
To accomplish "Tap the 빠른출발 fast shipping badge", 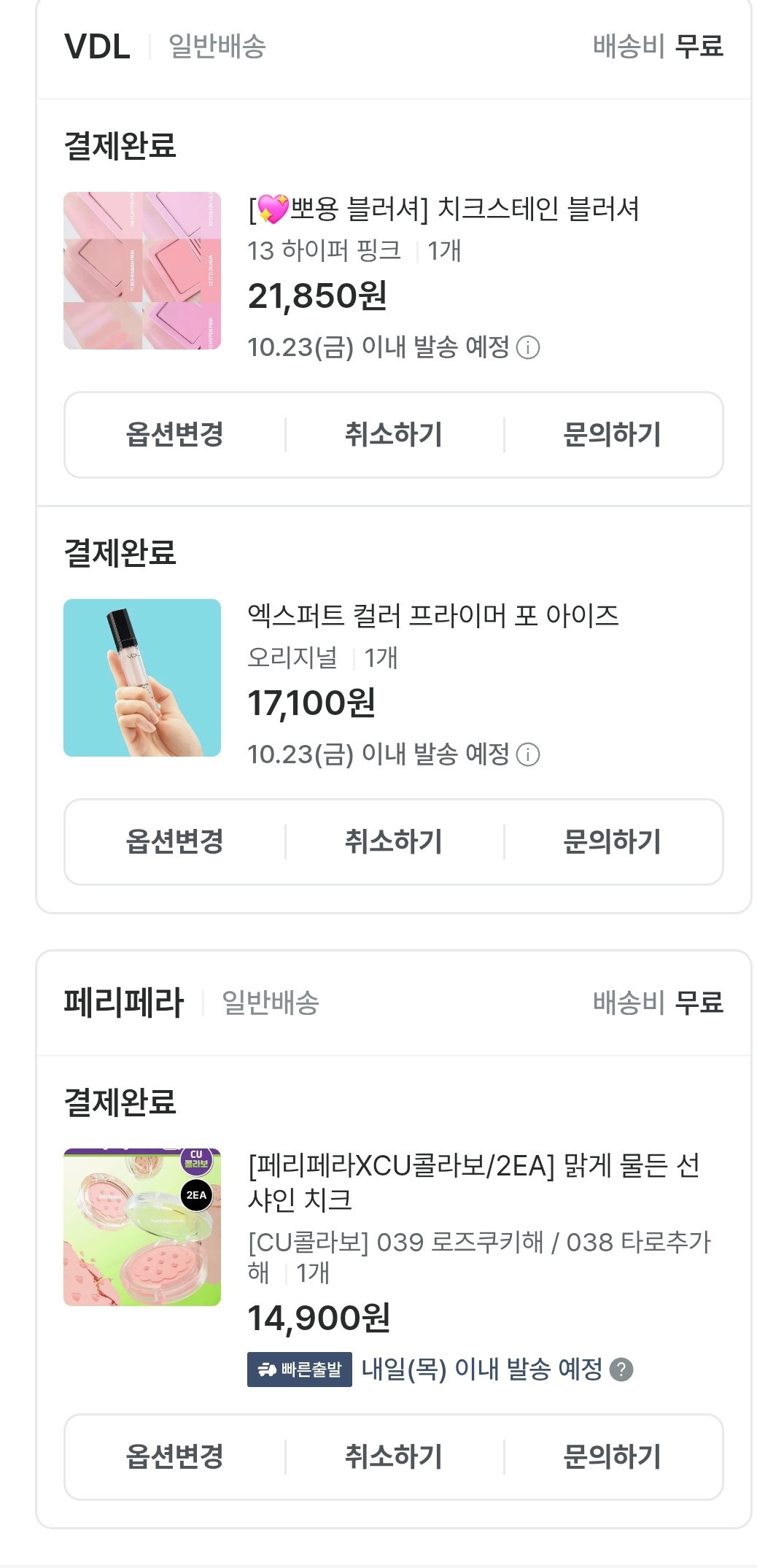I will pos(300,1370).
